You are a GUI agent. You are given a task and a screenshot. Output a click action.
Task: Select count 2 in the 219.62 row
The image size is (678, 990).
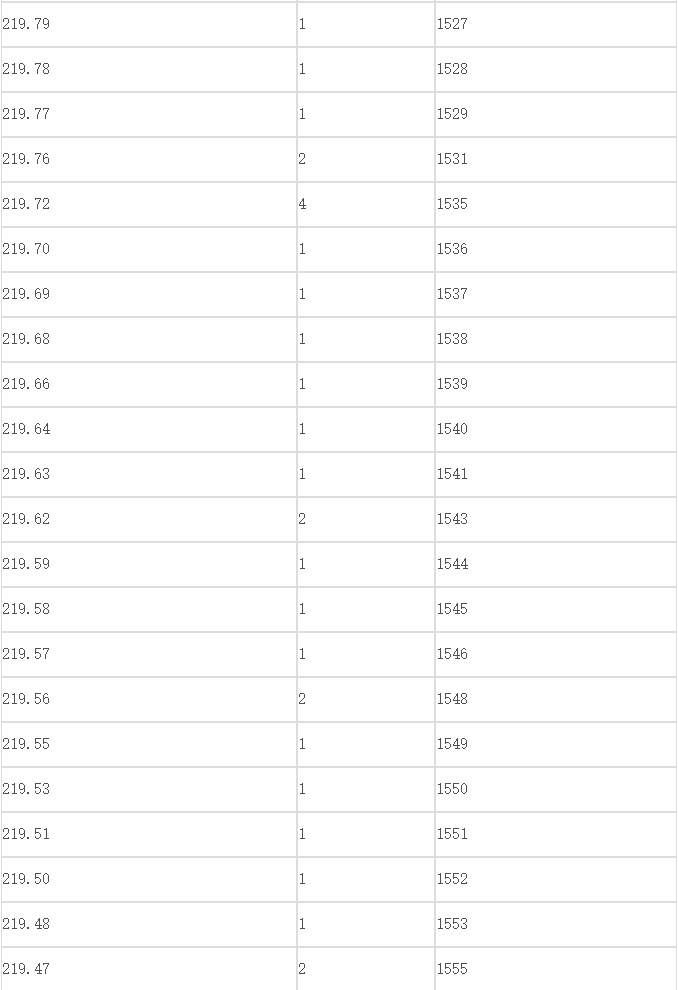[x=366, y=519]
